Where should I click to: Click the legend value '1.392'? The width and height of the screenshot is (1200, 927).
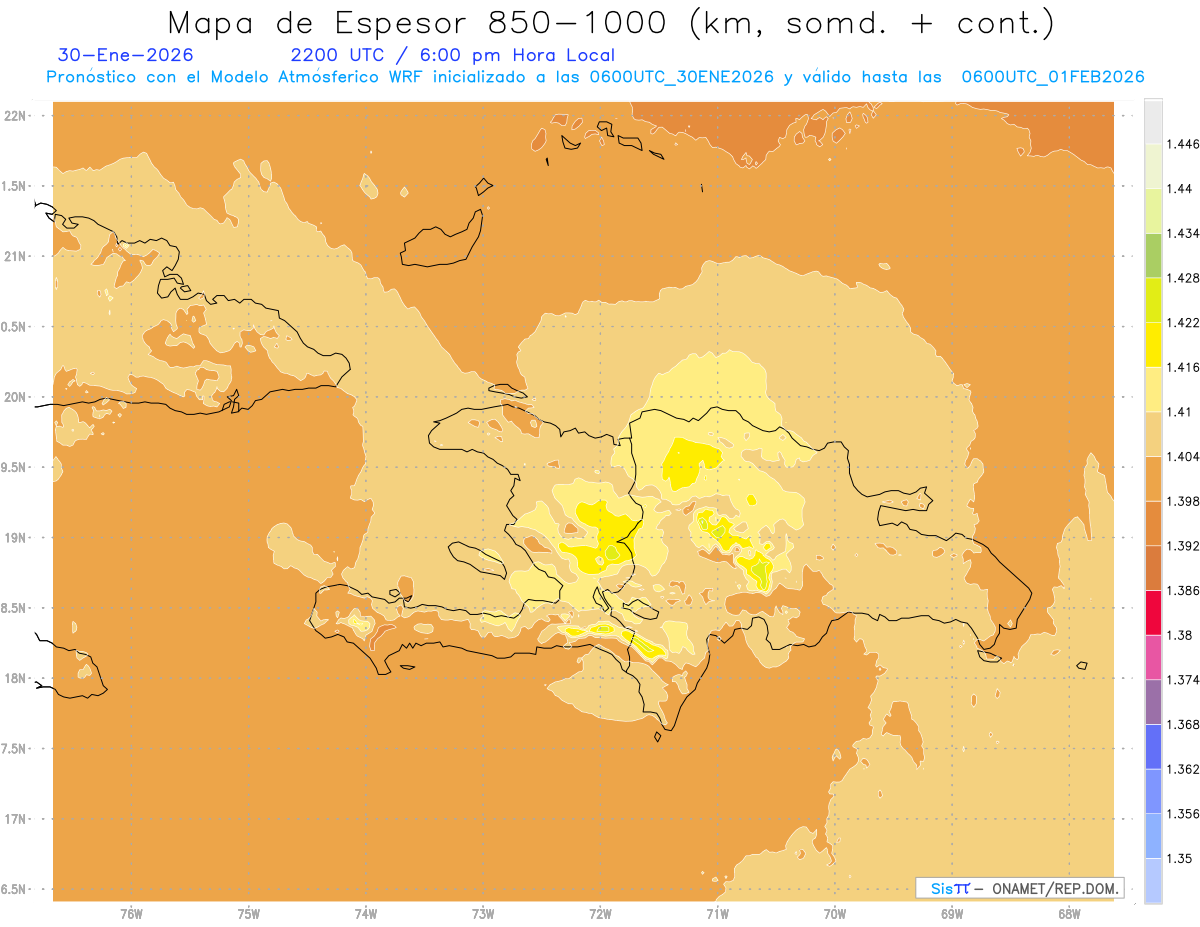pyautogui.click(x=1183, y=546)
